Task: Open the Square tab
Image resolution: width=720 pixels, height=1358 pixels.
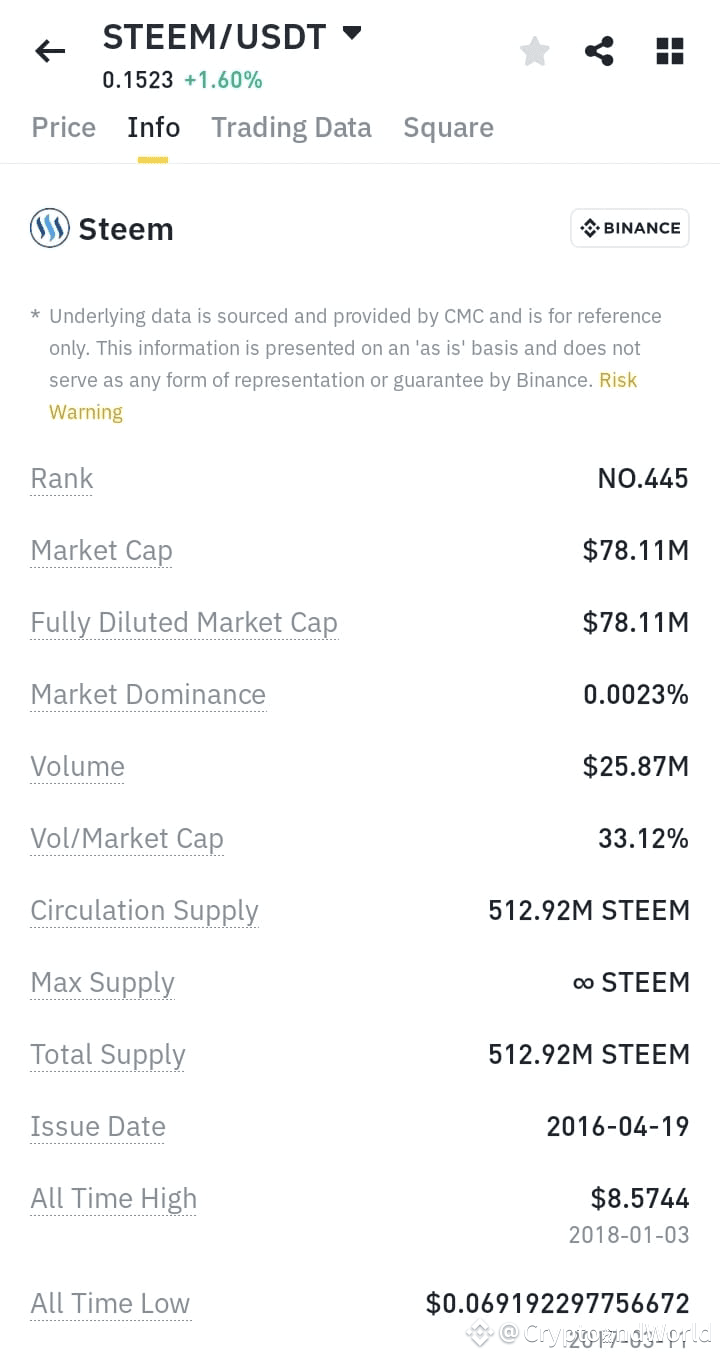Action: pyautogui.click(x=448, y=128)
